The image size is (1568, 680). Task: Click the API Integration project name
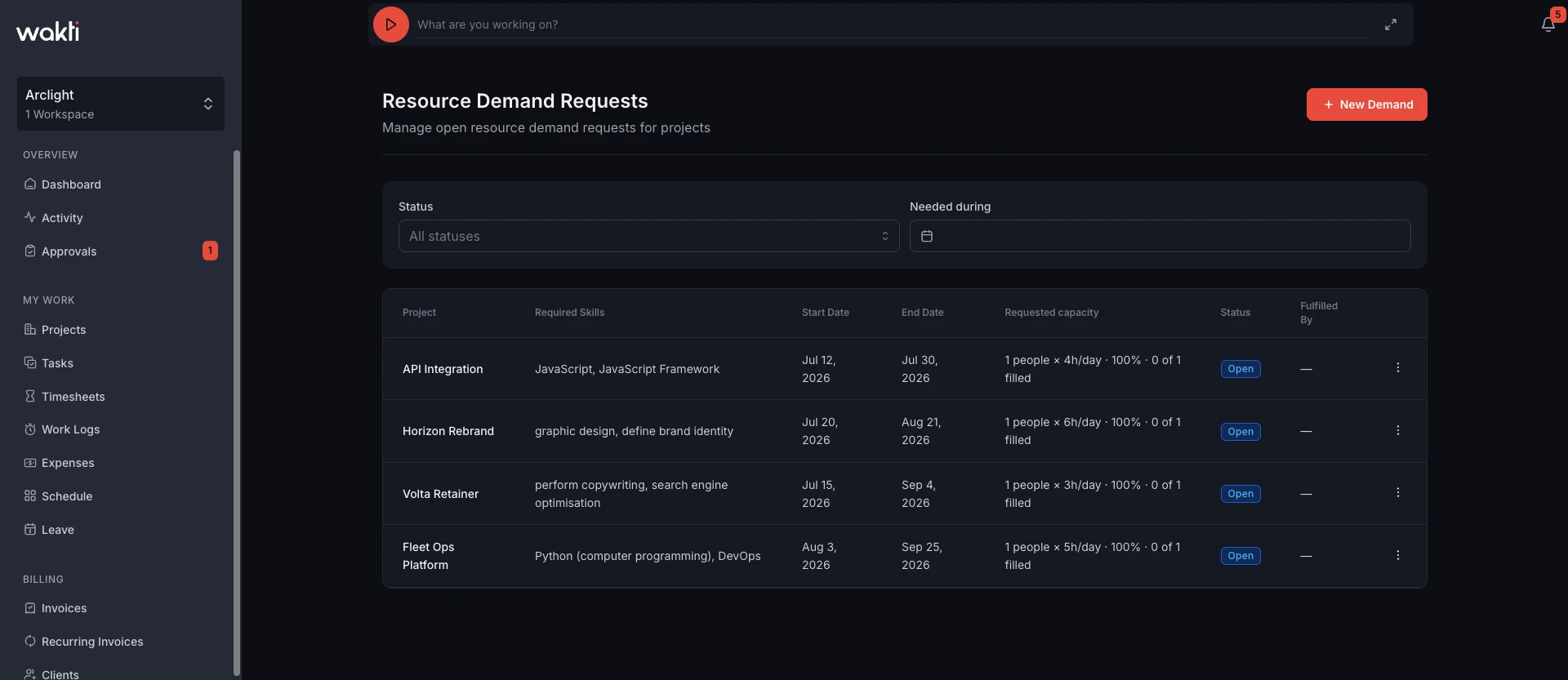(x=443, y=369)
